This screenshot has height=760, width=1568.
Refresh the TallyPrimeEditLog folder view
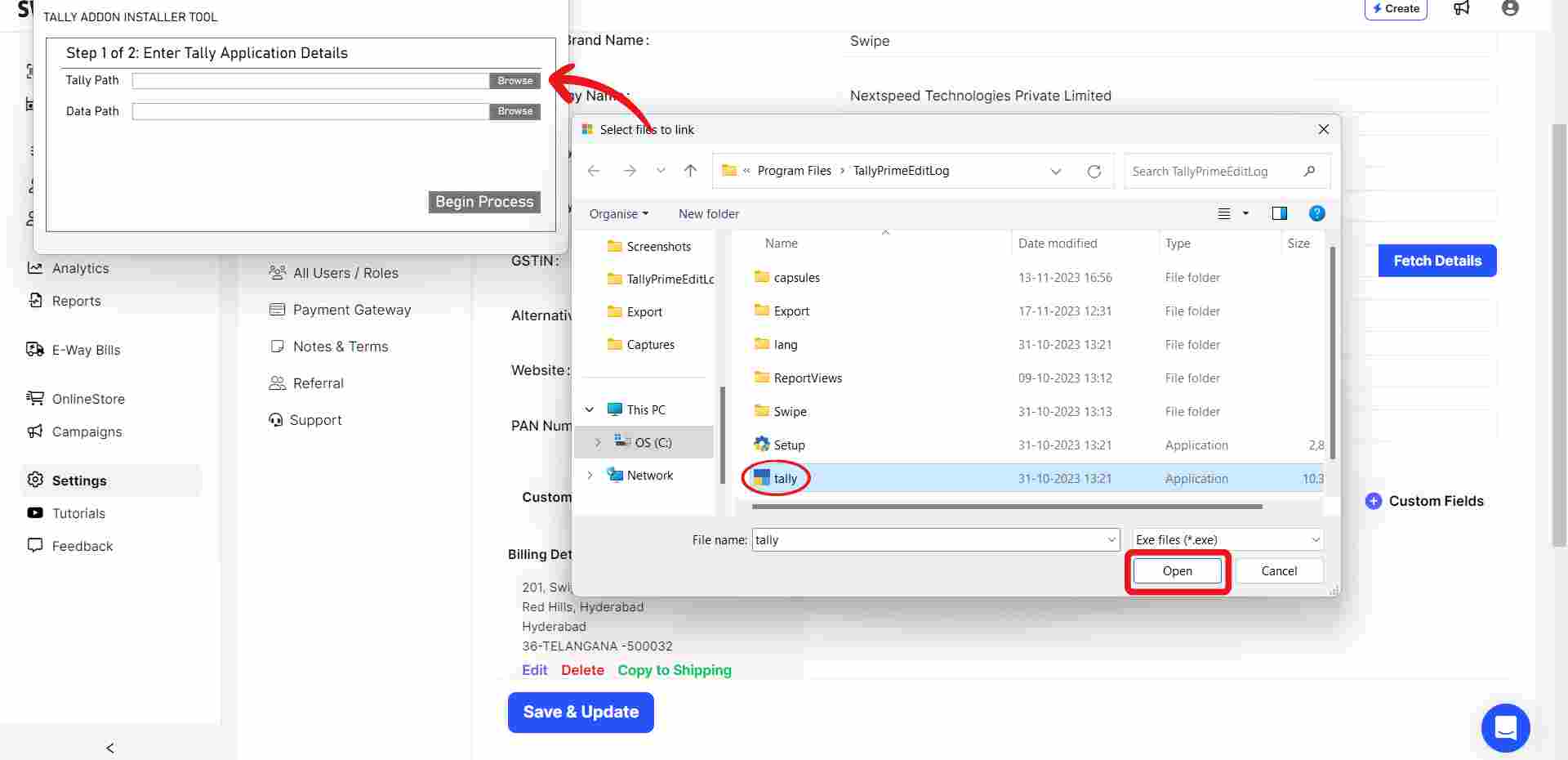click(x=1094, y=171)
